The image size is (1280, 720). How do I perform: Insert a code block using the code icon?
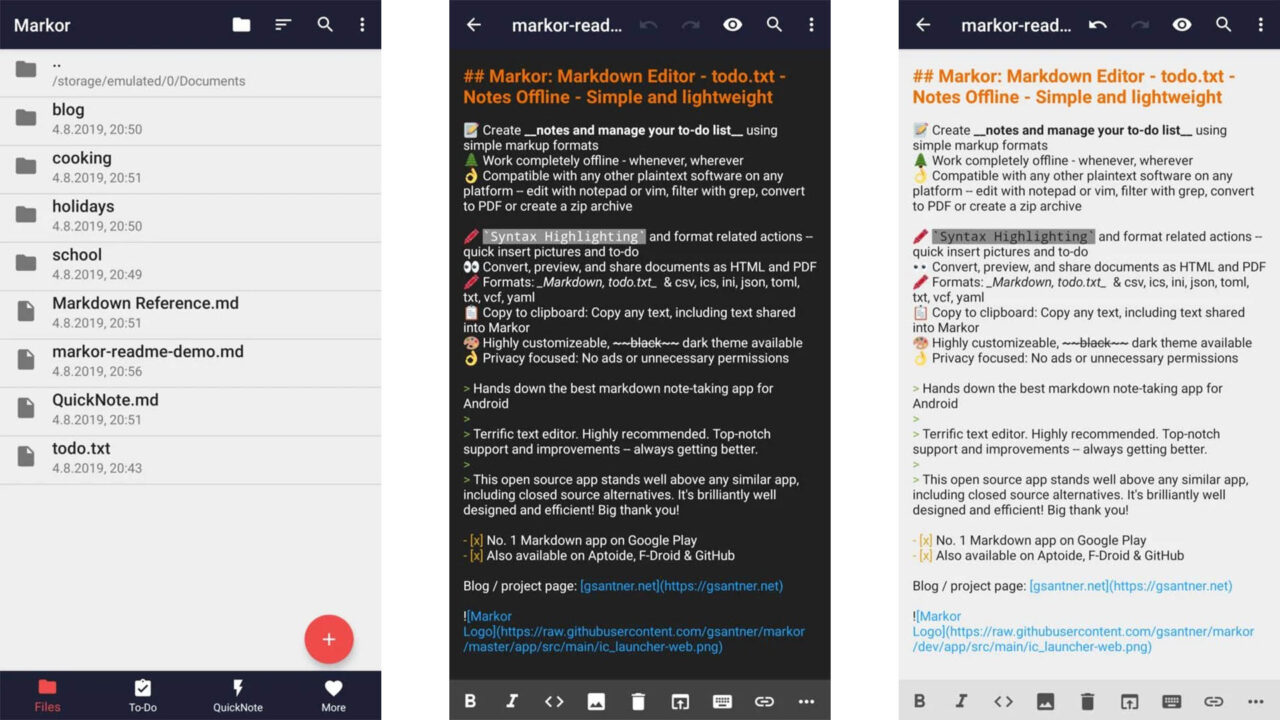pos(554,701)
